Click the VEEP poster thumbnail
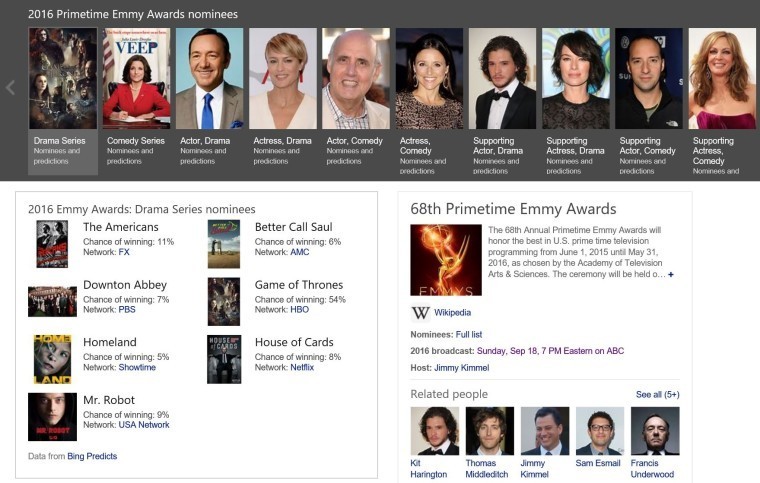Viewport: 760px width, 483px height. point(136,78)
